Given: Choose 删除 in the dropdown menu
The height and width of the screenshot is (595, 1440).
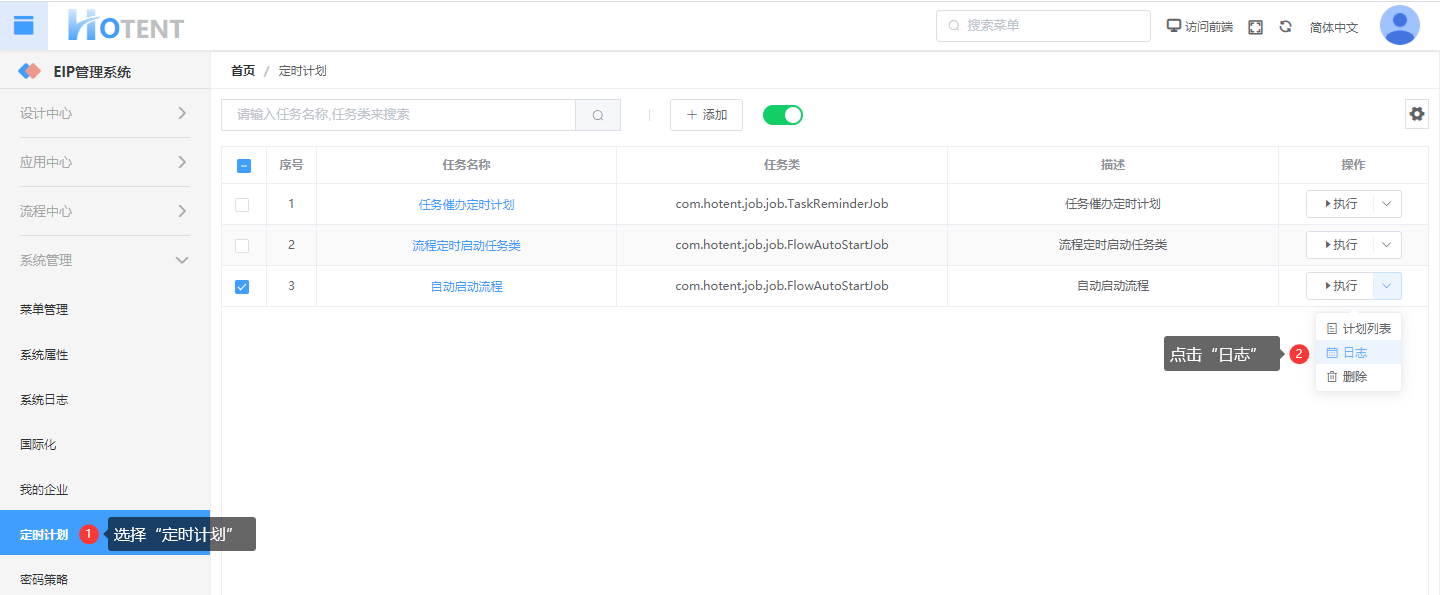Looking at the screenshot, I should (x=1354, y=377).
